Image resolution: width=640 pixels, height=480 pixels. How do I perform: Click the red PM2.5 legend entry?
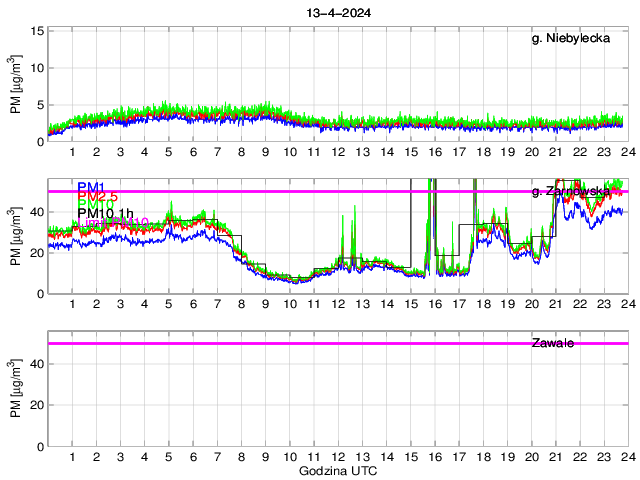[x=98, y=196]
